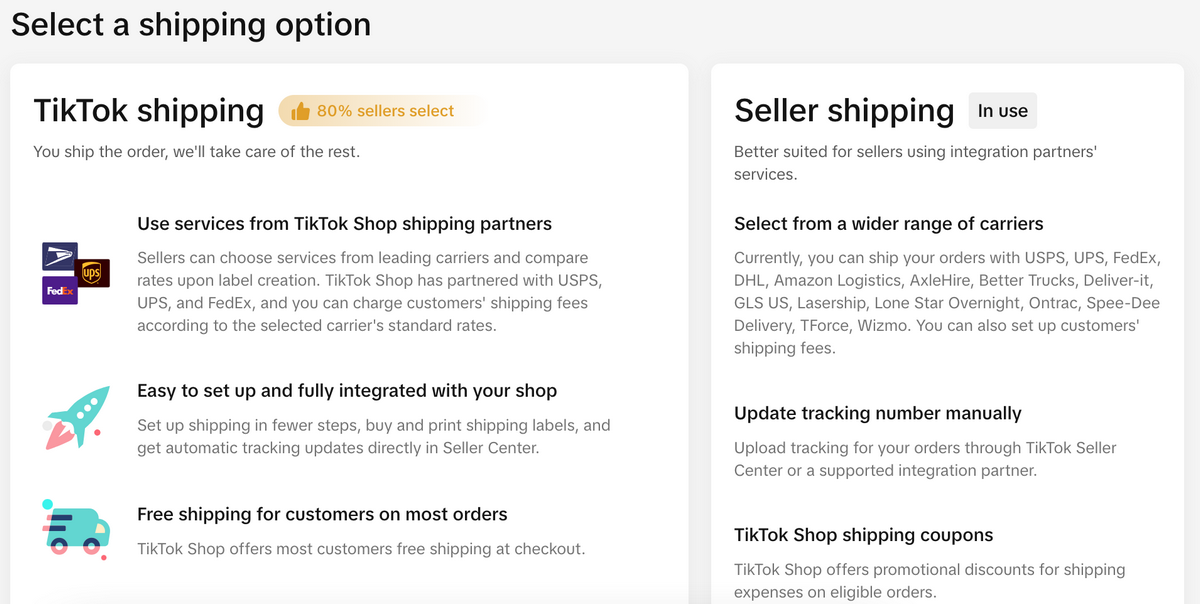Click the rocket setup illustration icon
Image resolution: width=1200 pixels, height=604 pixels.
pyautogui.click(x=77, y=418)
